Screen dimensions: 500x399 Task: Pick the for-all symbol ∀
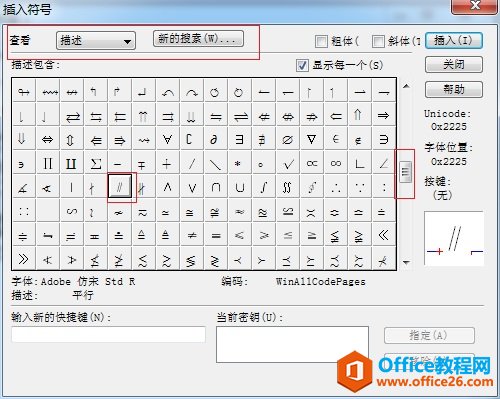(168, 139)
